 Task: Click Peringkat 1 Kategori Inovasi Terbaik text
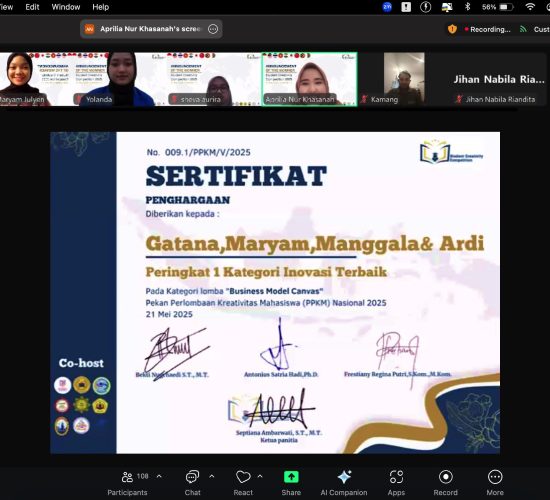[x=266, y=272]
